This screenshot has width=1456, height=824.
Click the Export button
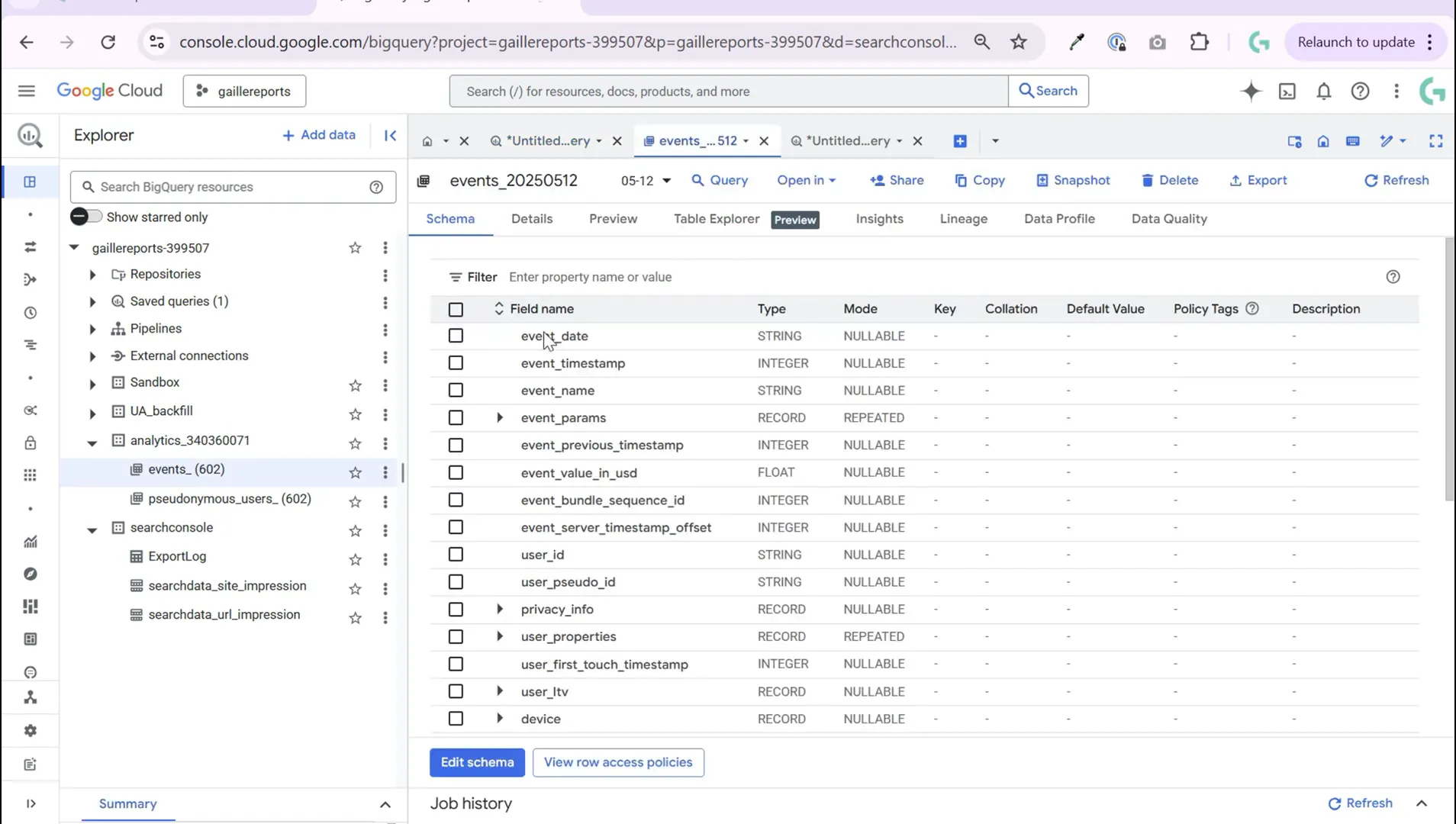[1258, 181]
